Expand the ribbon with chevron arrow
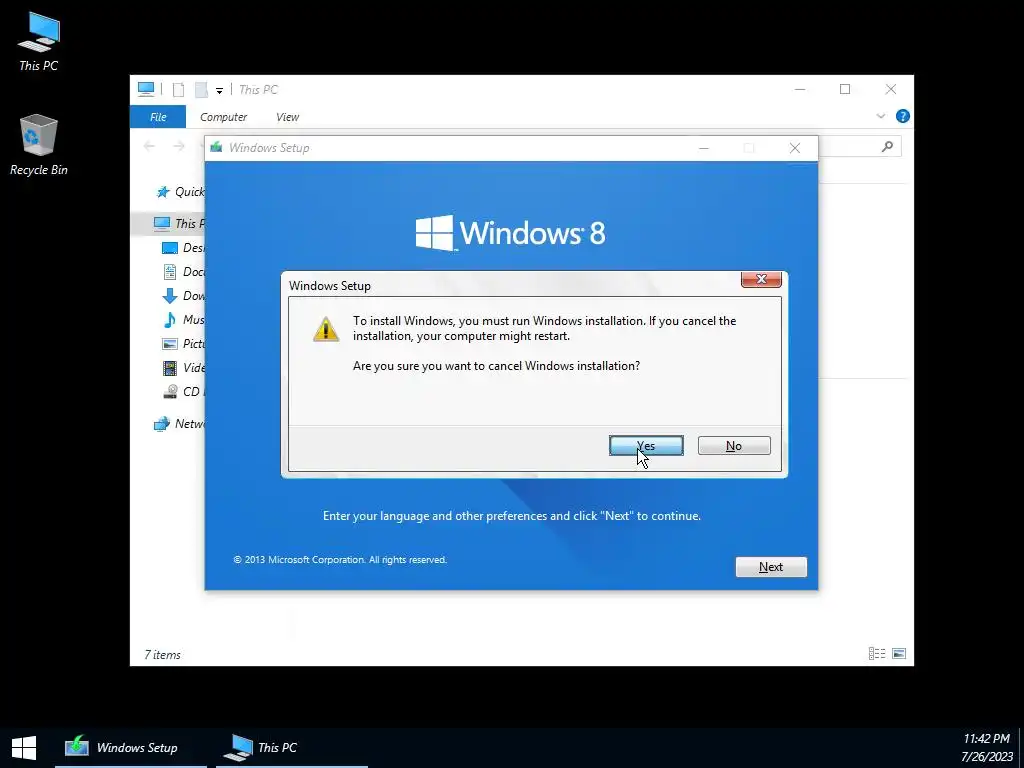 880,116
